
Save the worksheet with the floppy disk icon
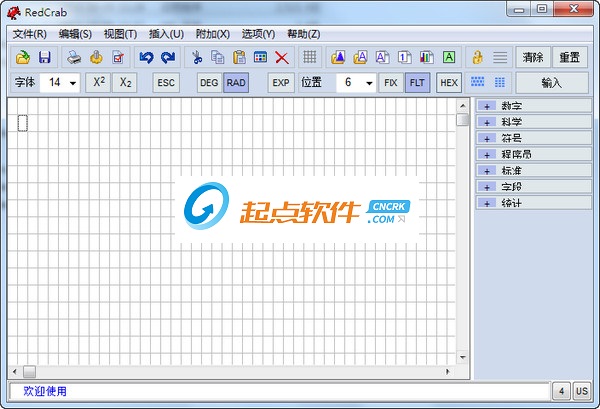[x=45, y=57]
